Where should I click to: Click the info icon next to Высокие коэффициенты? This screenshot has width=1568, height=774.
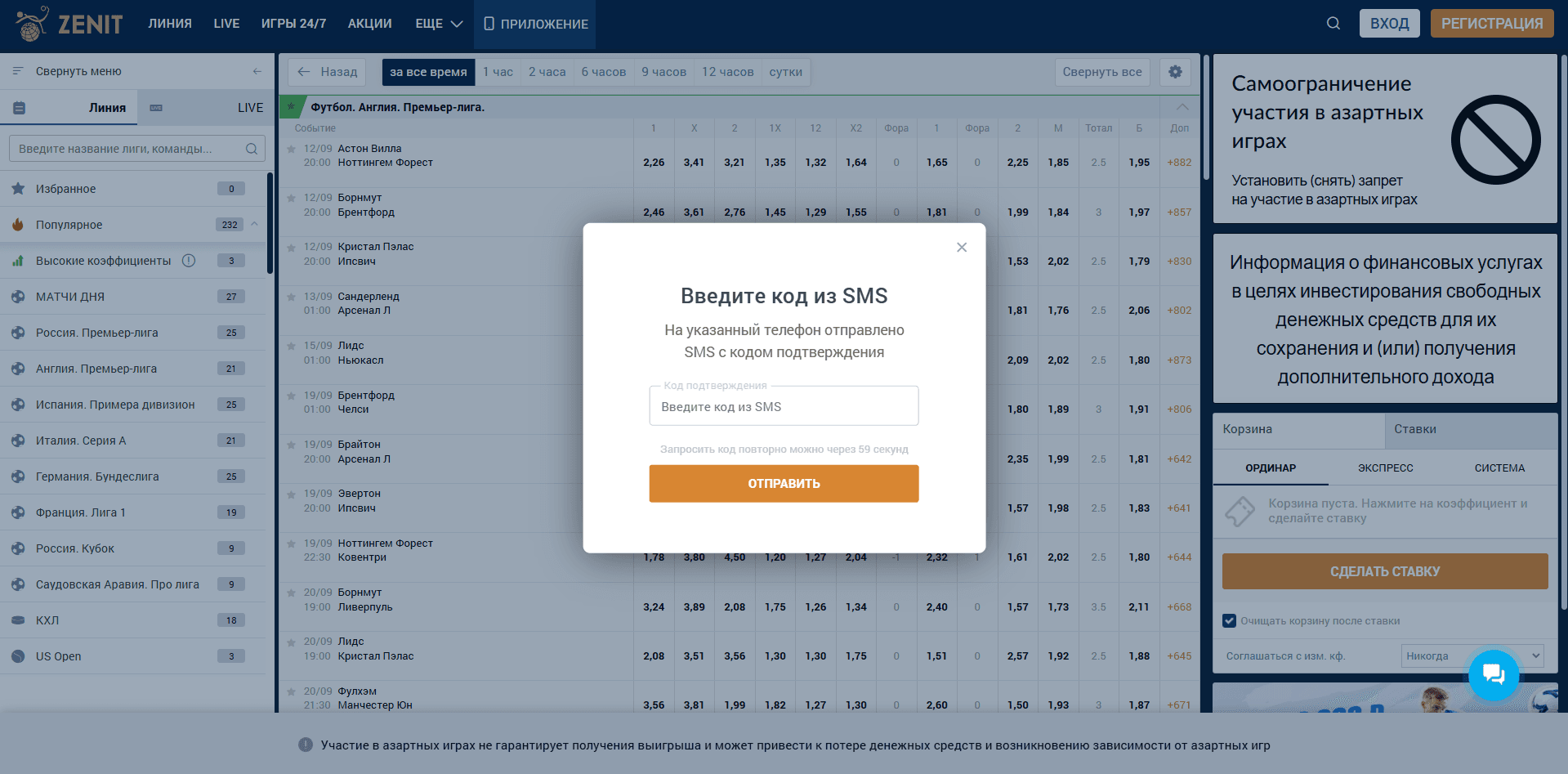(x=189, y=261)
